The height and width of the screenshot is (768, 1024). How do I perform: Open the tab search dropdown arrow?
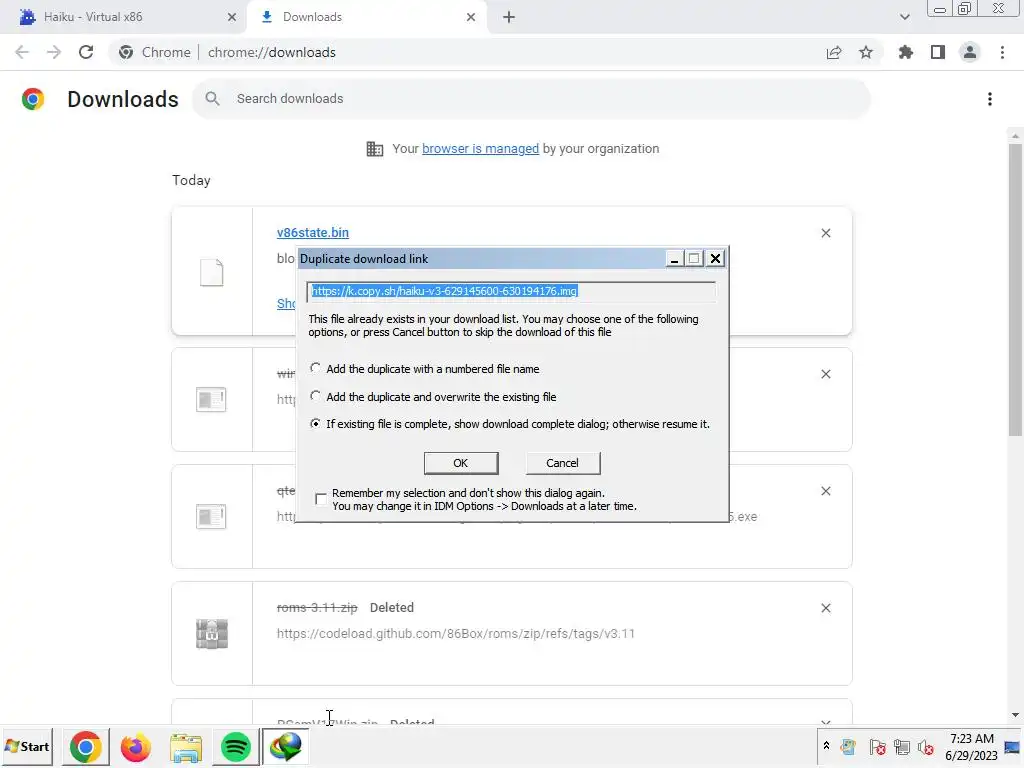point(904,17)
